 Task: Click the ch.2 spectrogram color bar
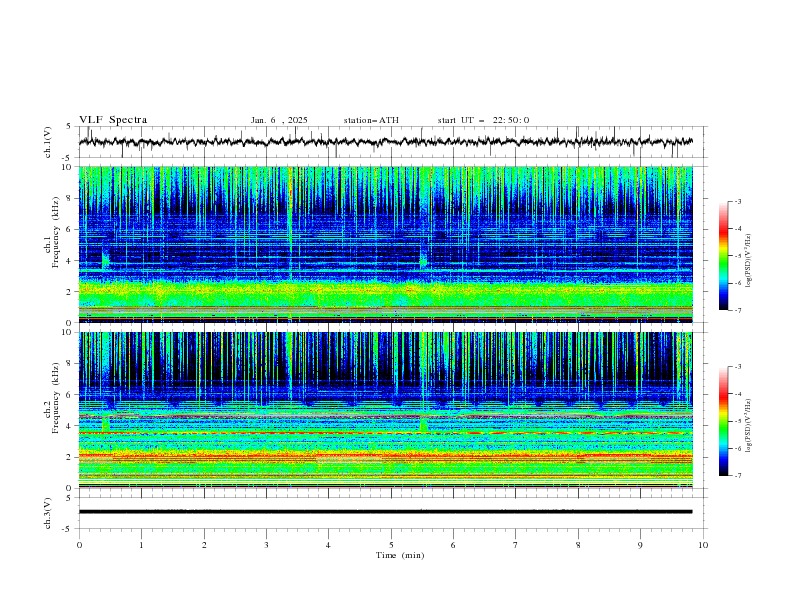pyautogui.click(x=723, y=421)
